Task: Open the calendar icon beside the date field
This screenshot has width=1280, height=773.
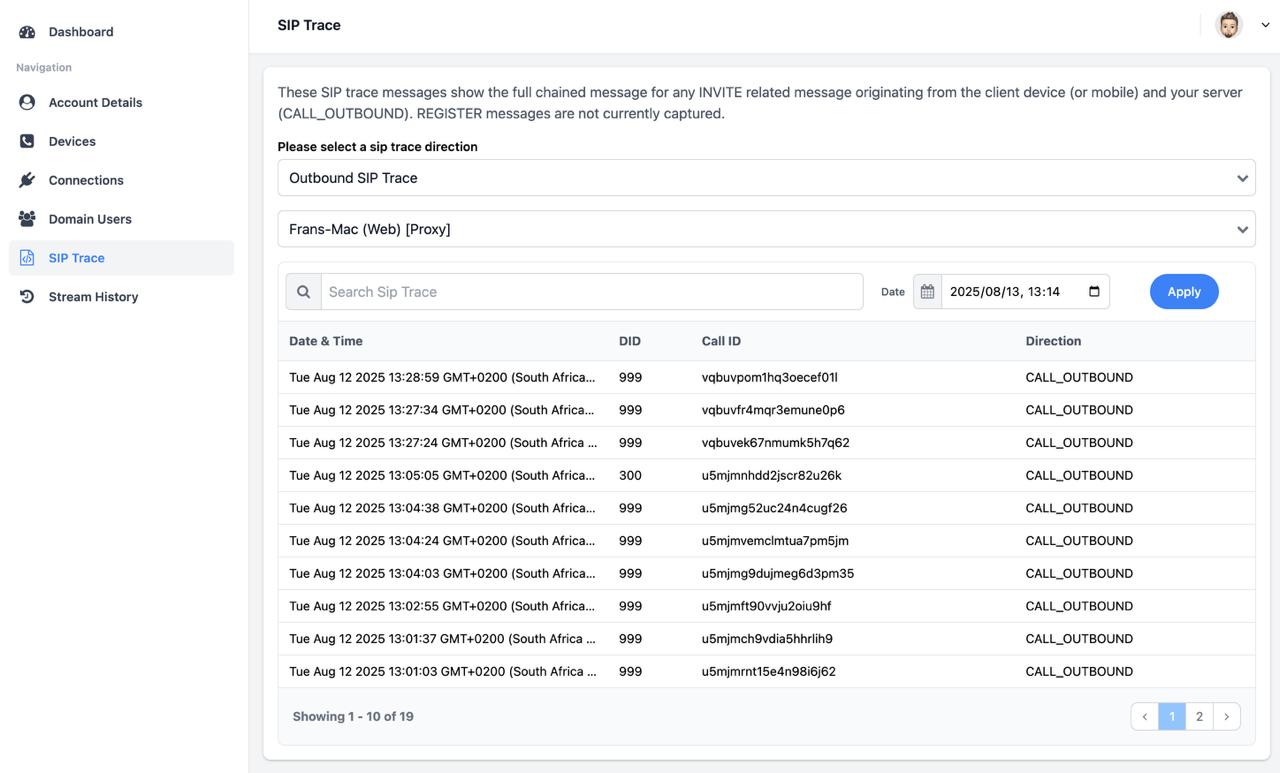Action: pyautogui.click(x=927, y=291)
